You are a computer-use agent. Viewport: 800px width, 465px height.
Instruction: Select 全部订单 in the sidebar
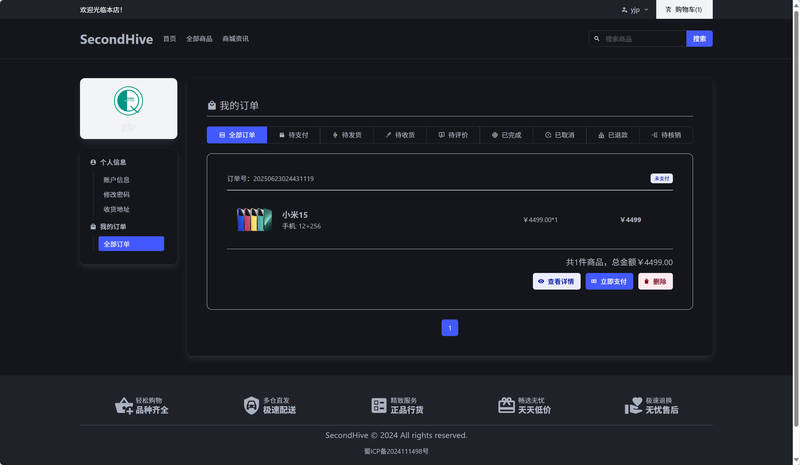coord(131,244)
